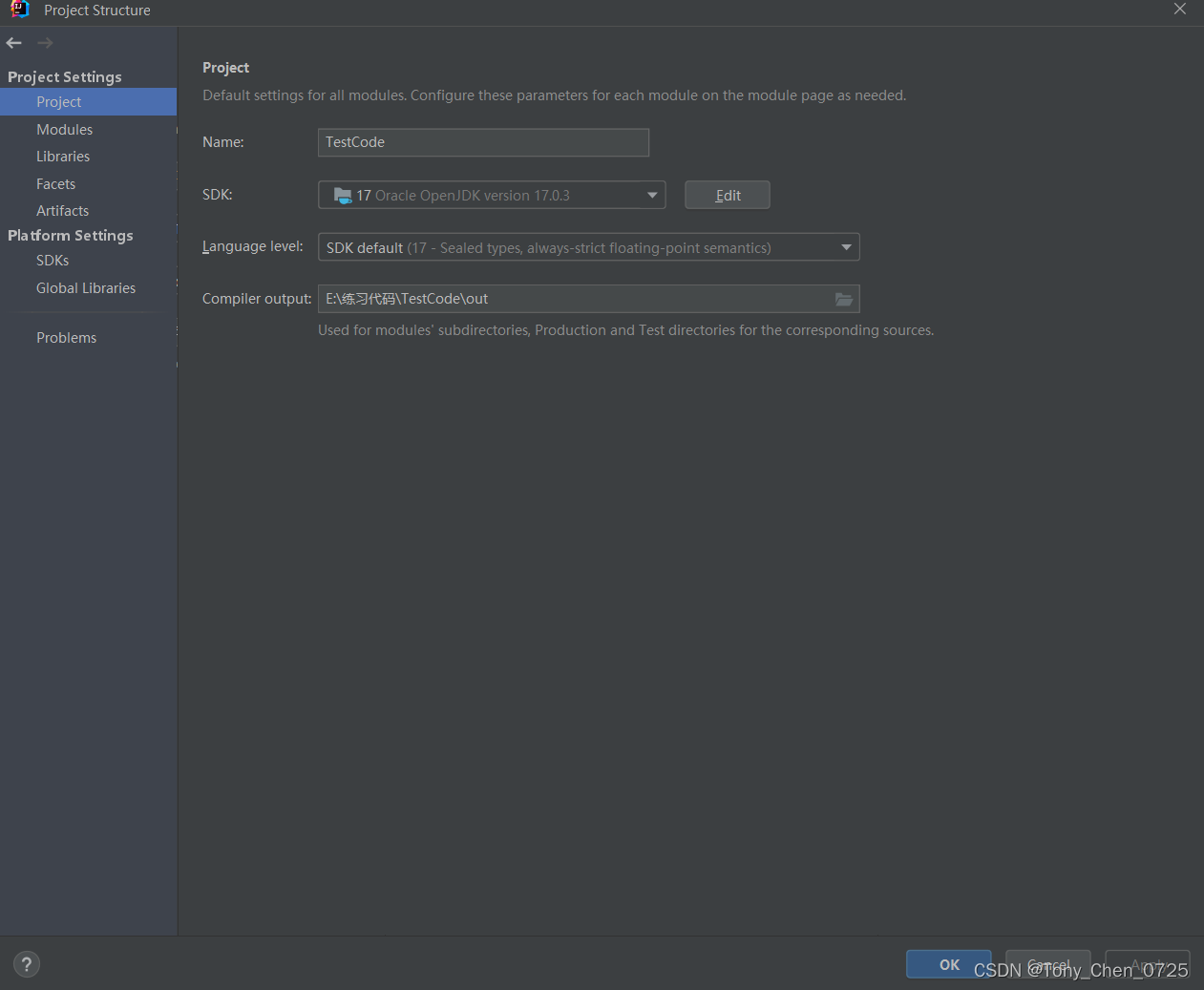
Task: Click the Language level label
Action: coord(253,246)
